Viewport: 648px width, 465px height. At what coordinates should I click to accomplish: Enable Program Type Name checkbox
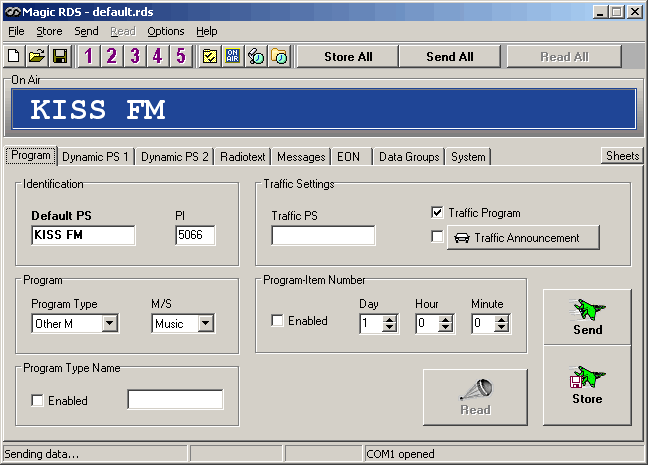[37, 400]
